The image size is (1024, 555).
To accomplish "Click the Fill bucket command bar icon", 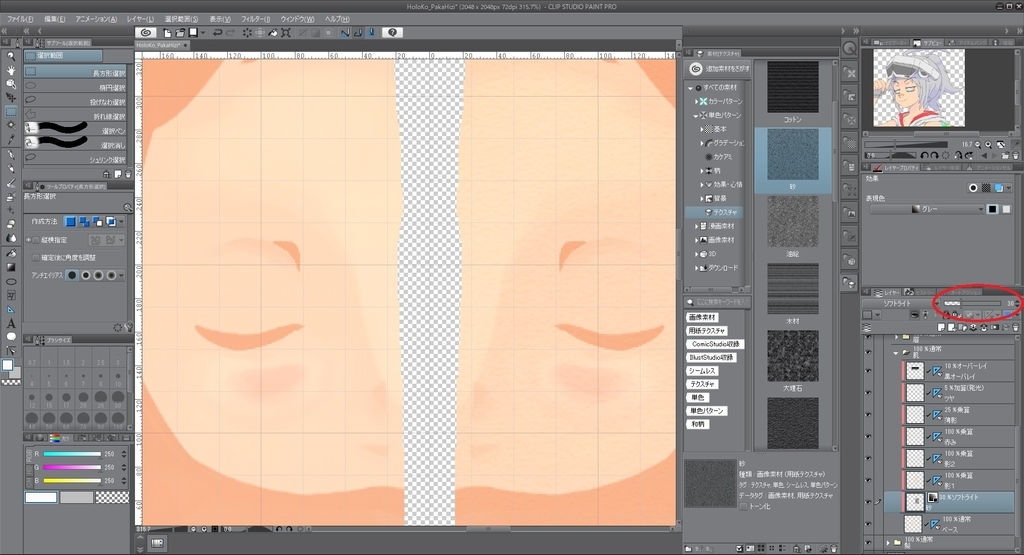I will click(x=272, y=33).
